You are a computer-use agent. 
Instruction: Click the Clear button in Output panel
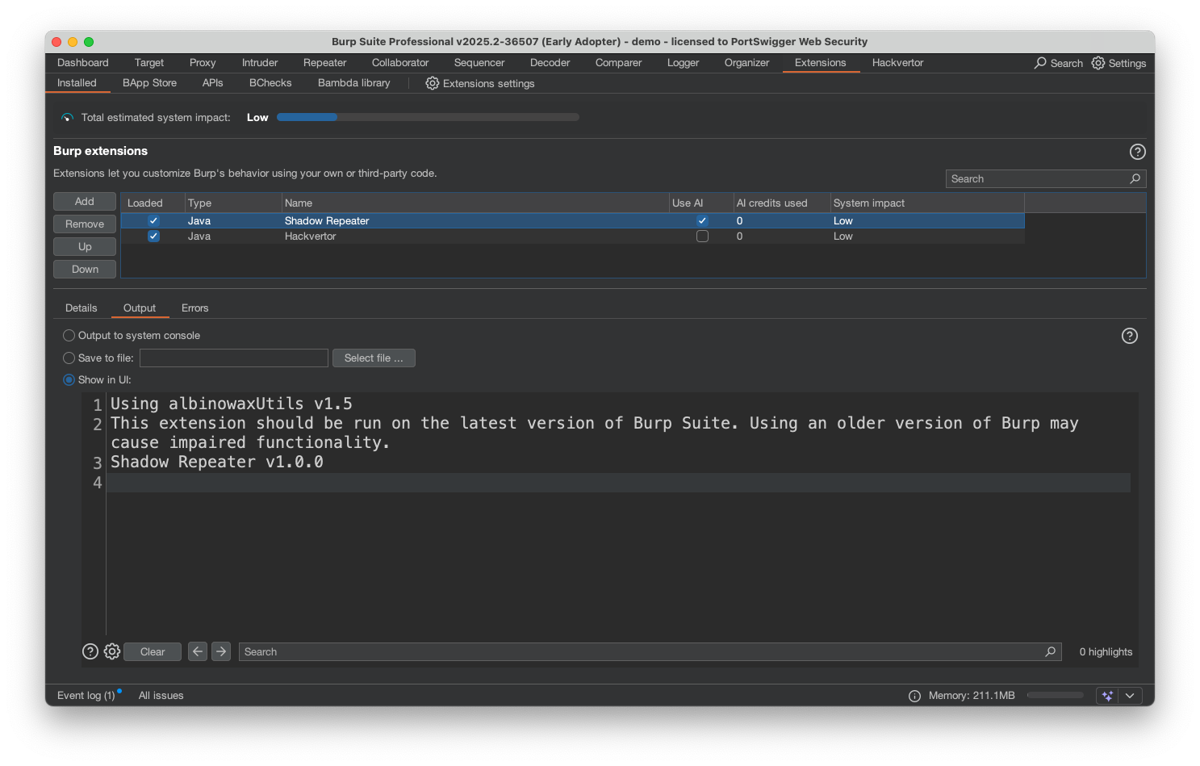(x=152, y=651)
